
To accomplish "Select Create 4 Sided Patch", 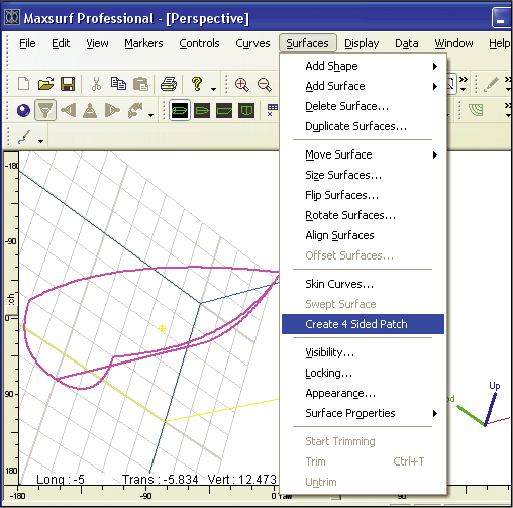I will 363,324.
